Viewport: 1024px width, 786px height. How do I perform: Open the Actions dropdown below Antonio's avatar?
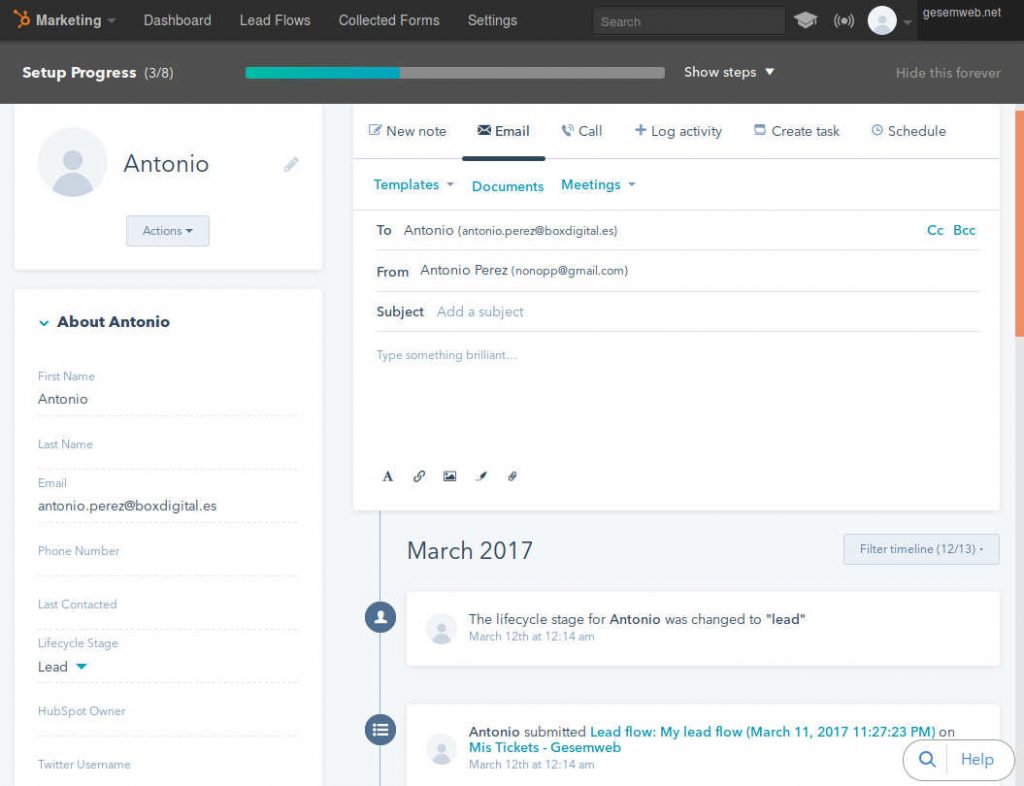click(167, 230)
